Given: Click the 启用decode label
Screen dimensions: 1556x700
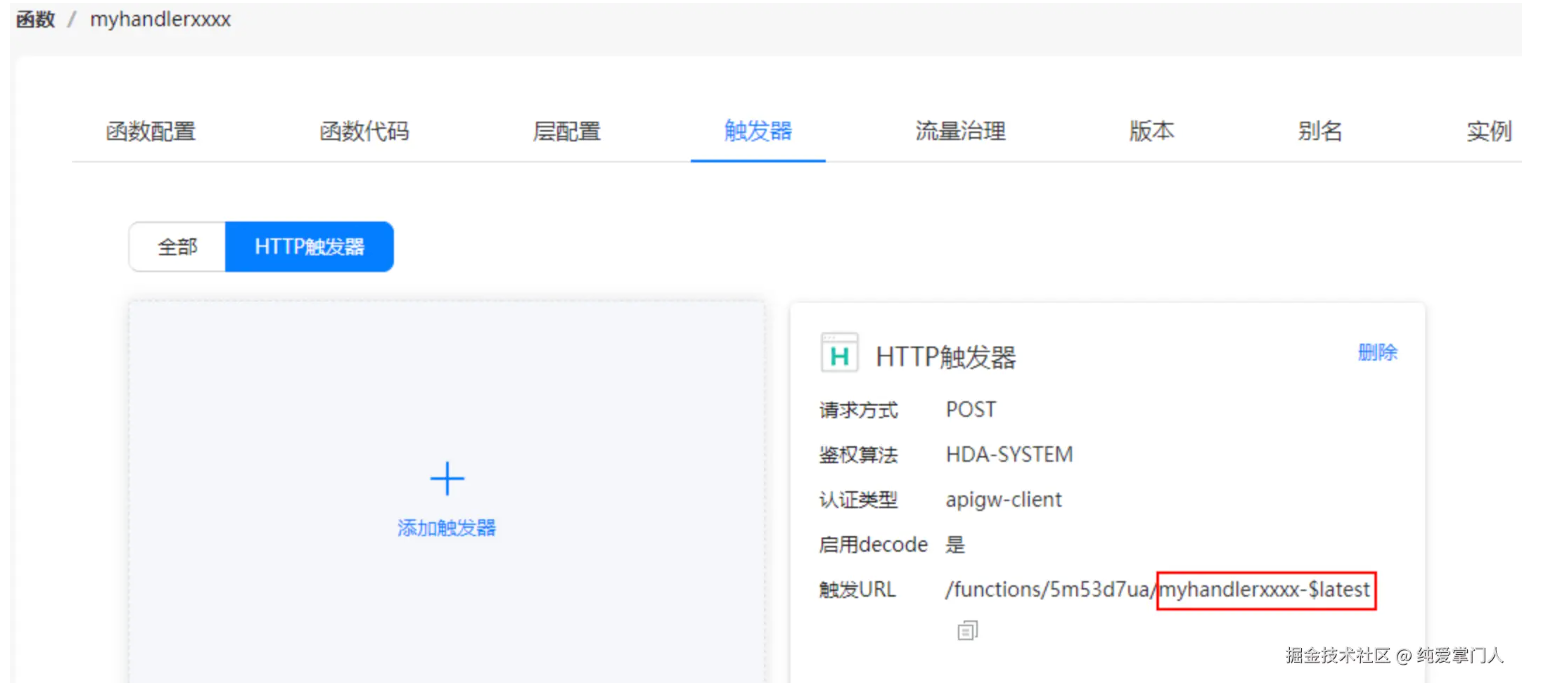Looking at the screenshot, I should [873, 545].
